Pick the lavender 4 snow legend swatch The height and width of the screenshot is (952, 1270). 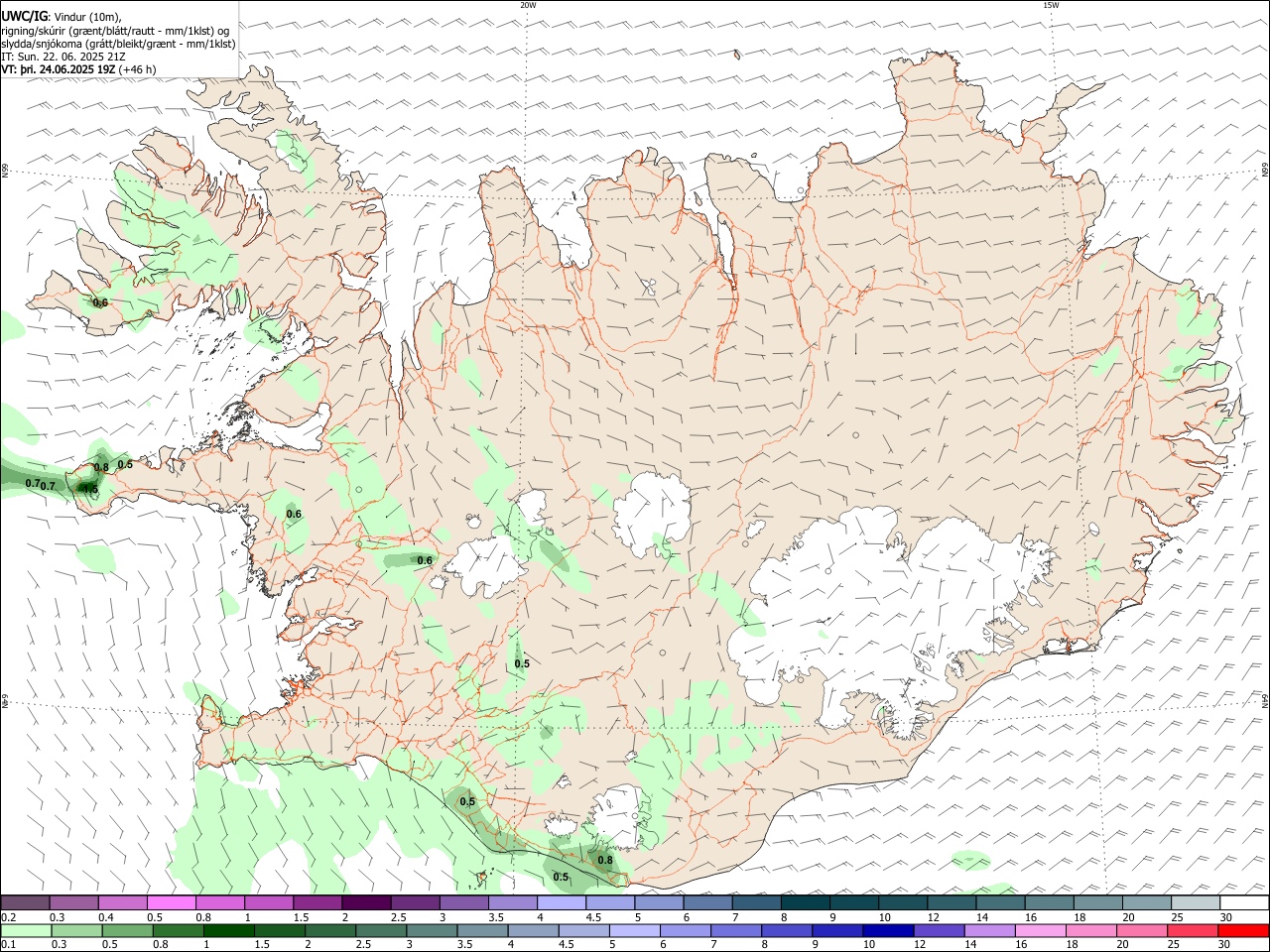click(562, 902)
